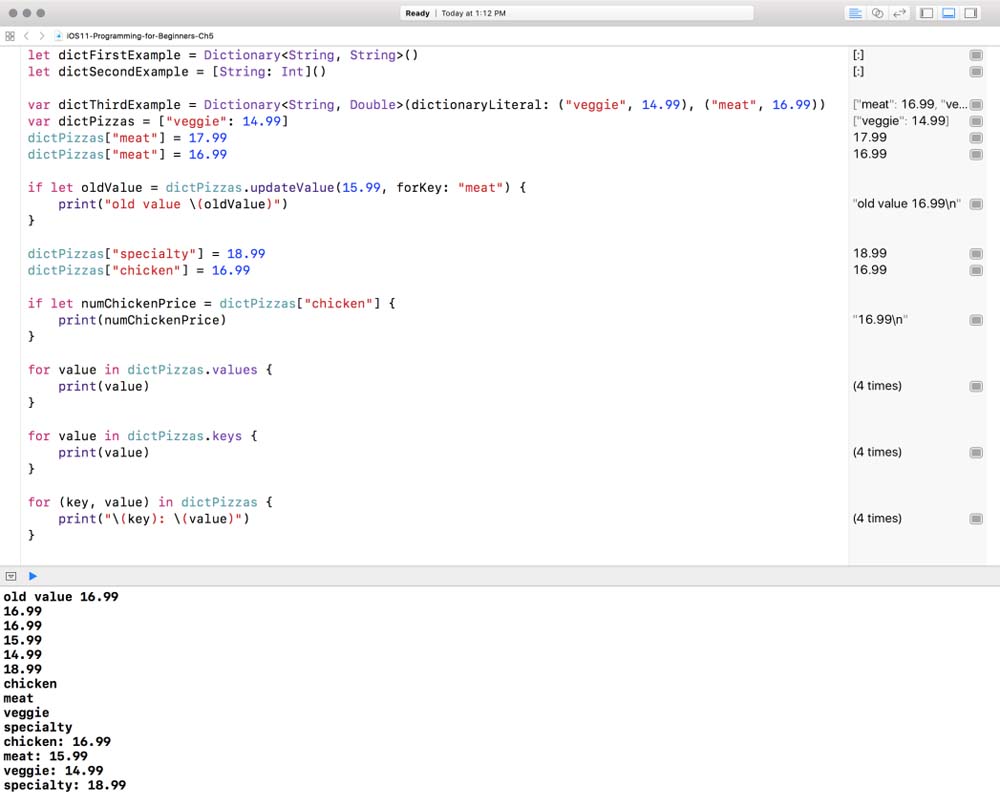Switch to the Standard editor view

(x=855, y=13)
